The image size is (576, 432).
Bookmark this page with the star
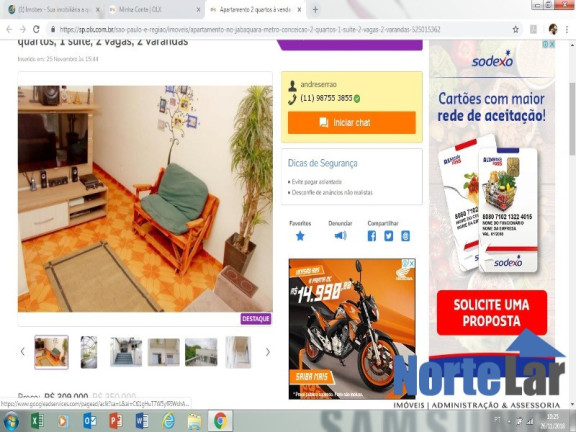[x=515, y=29]
